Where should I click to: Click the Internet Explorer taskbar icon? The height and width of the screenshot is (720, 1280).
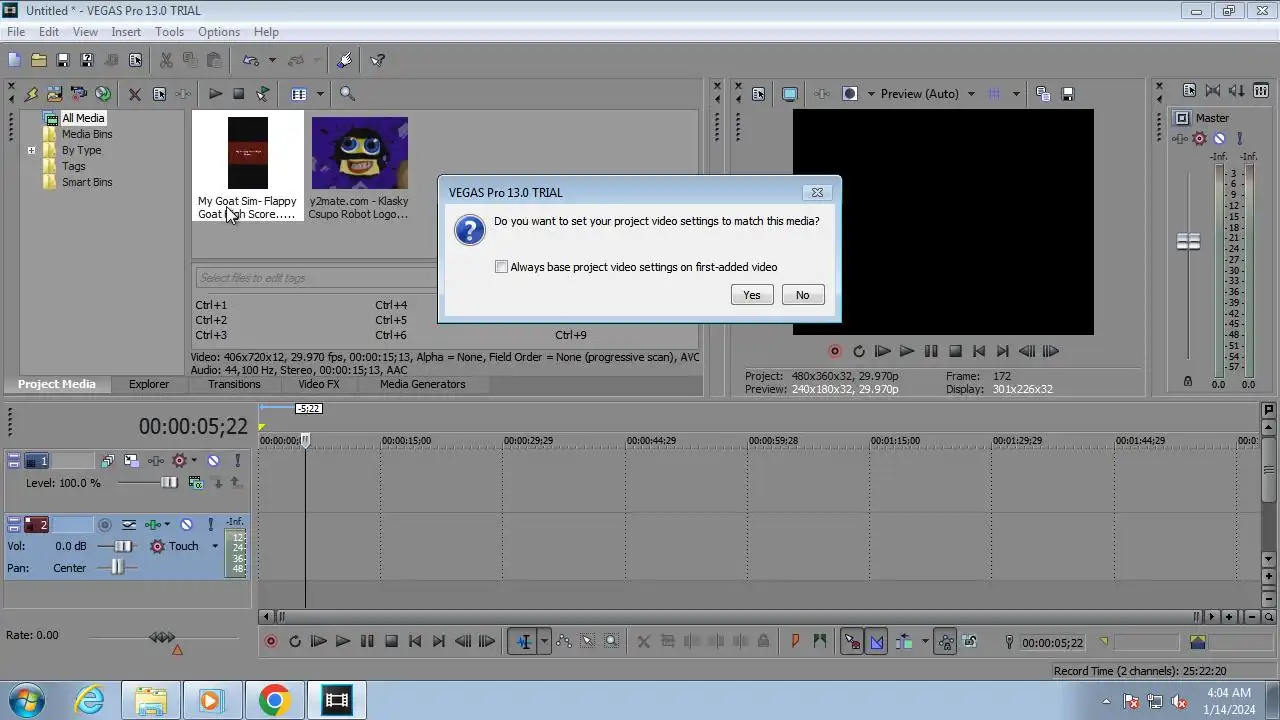[x=90, y=701]
